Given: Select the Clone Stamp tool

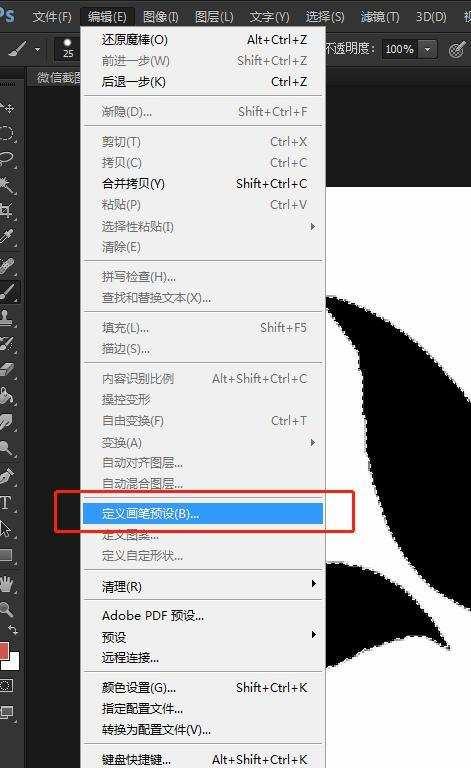Looking at the screenshot, I should [x=7, y=317].
